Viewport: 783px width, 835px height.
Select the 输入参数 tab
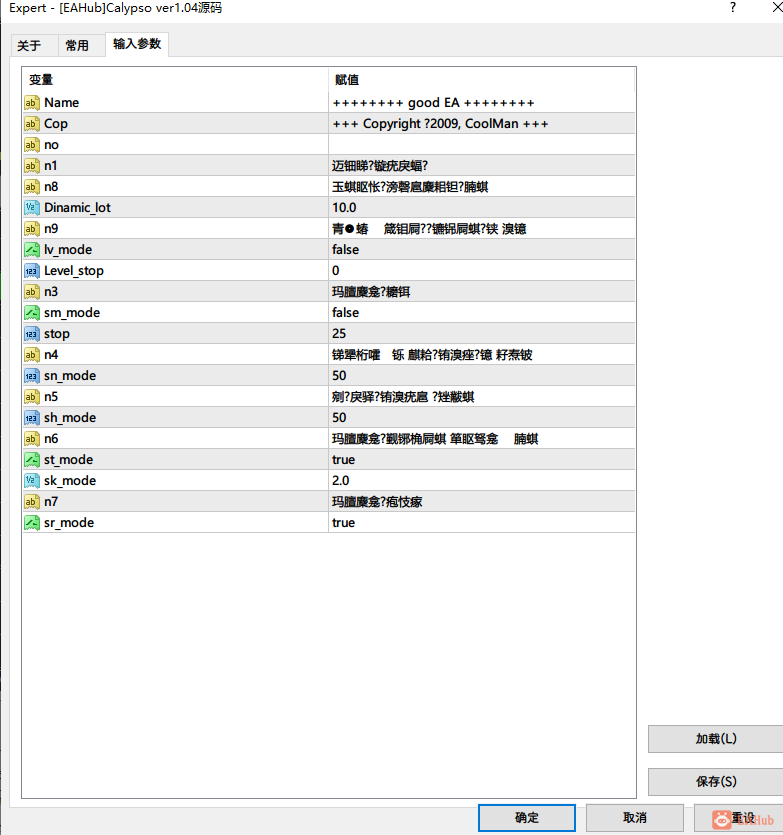click(x=137, y=44)
